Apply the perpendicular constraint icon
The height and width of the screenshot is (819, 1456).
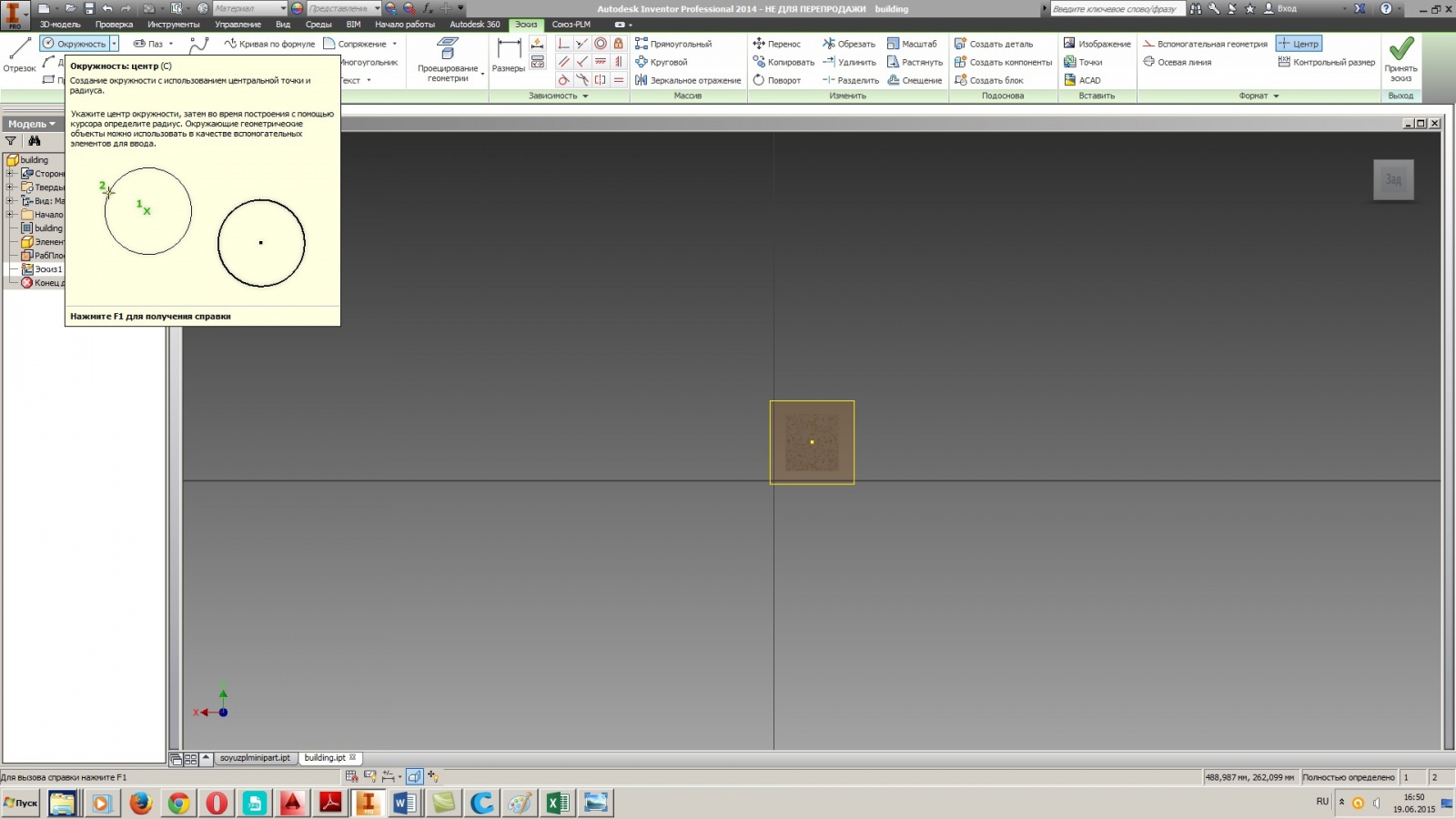(562, 43)
